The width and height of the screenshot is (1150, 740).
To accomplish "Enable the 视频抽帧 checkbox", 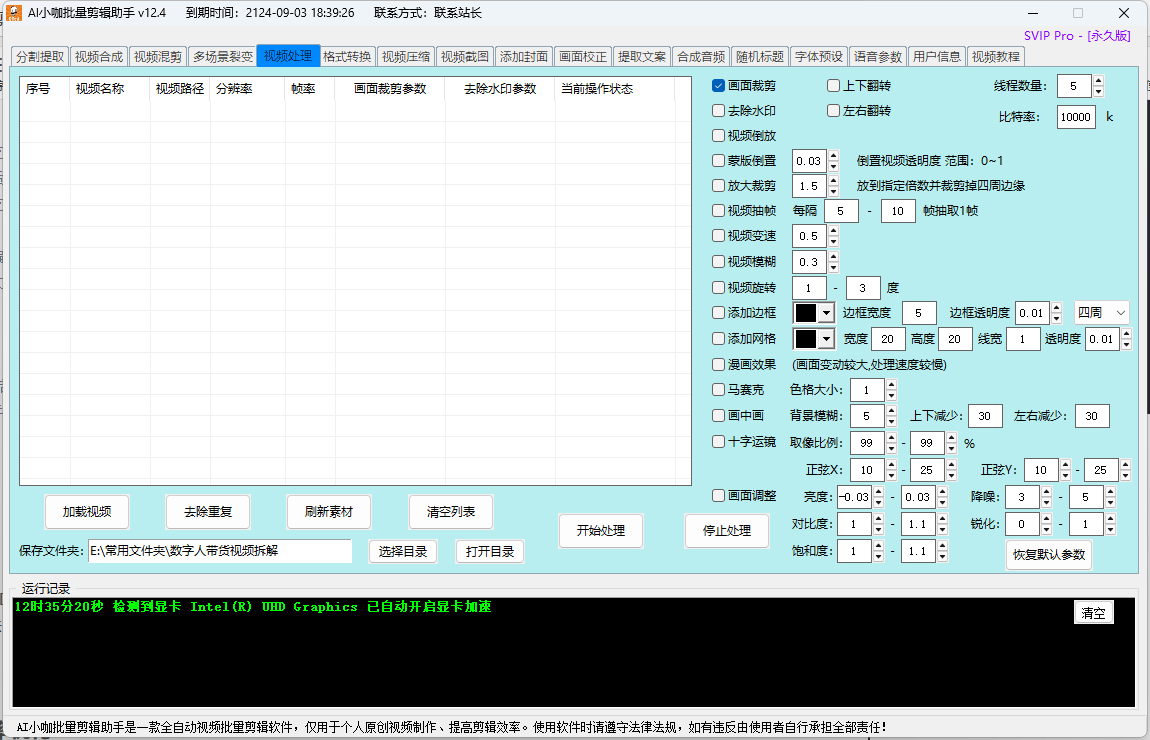I will (719, 210).
